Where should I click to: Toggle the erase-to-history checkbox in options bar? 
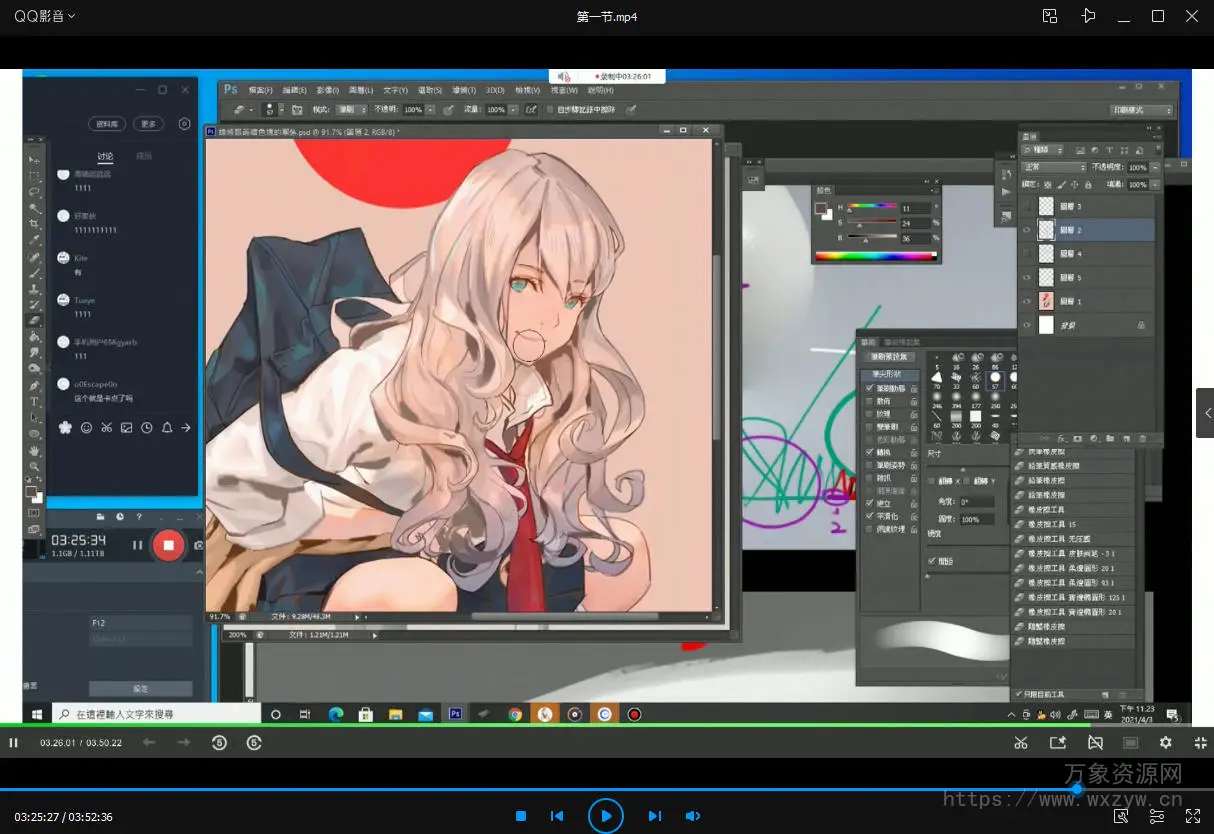tap(549, 110)
